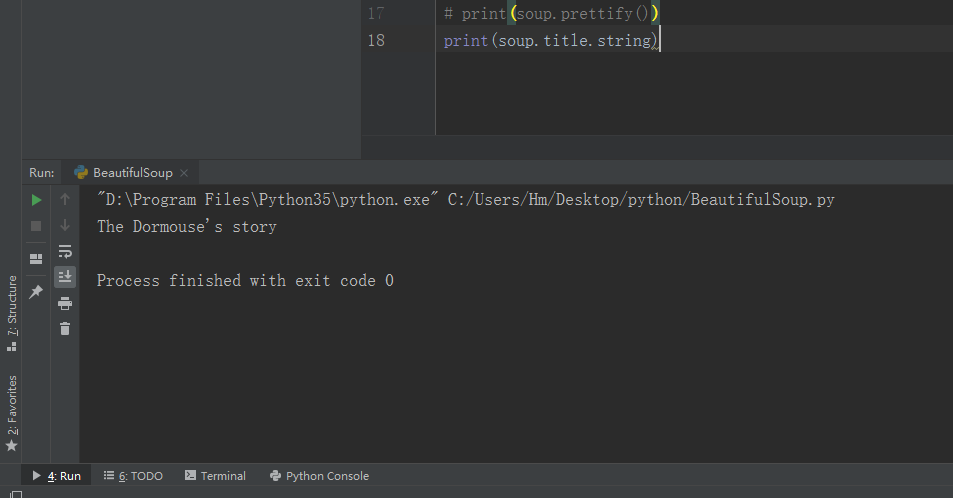
Task: Click the tool window quick-access icon in status bar
Action: tap(16, 494)
